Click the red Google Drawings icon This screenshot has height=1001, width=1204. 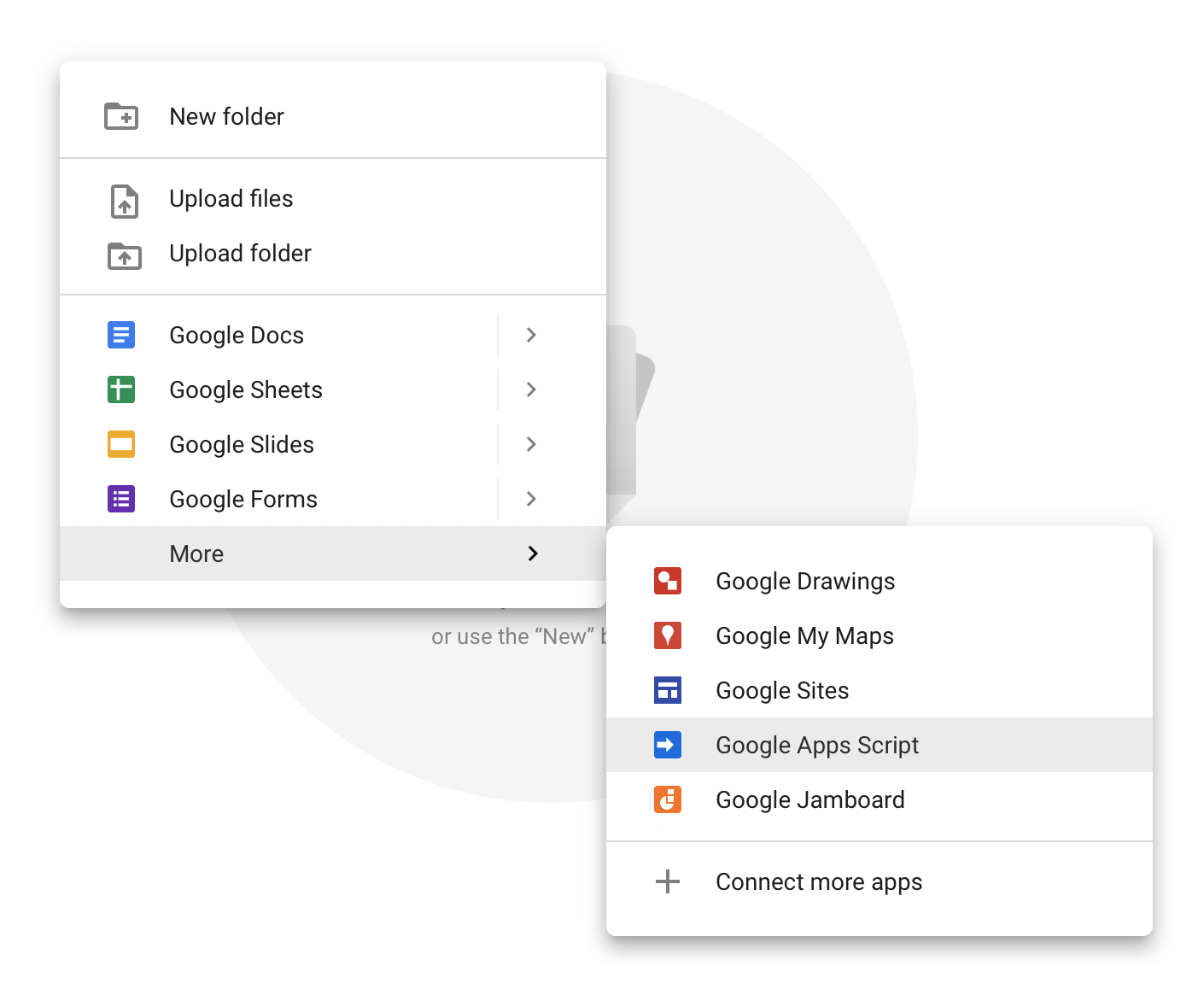[668, 581]
